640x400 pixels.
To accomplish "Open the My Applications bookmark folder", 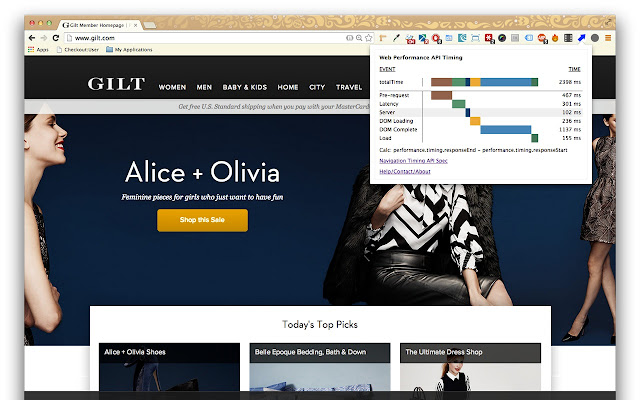I will pyautogui.click(x=129, y=49).
